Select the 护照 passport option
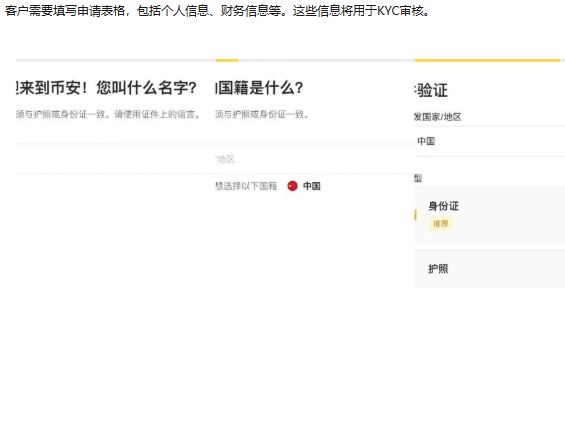565x432 pixels. (490, 269)
